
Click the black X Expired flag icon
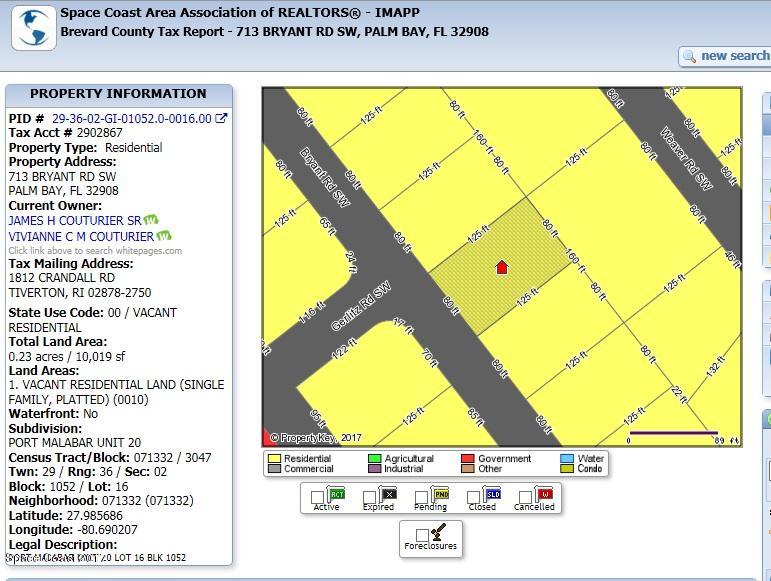pos(388,494)
